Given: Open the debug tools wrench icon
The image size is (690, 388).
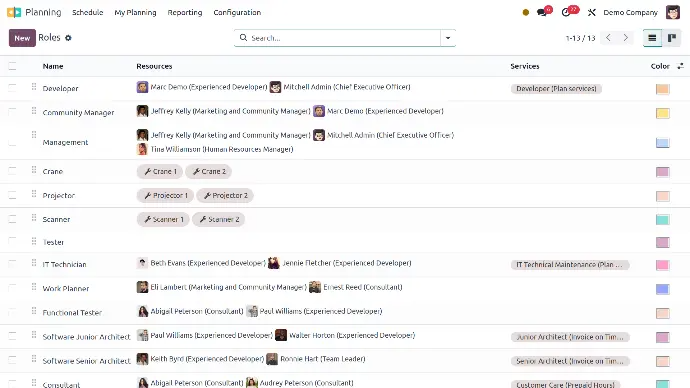Looking at the screenshot, I should (x=591, y=12).
